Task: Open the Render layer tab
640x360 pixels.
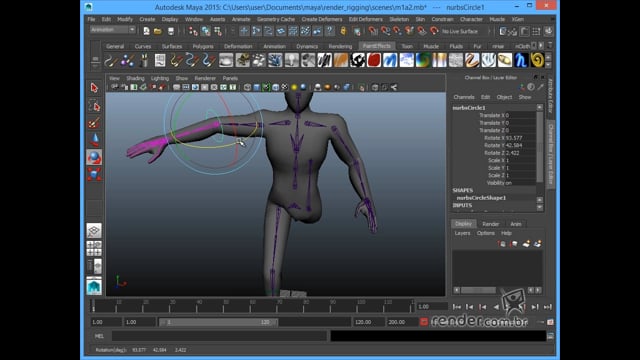Action: coord(491,224)
